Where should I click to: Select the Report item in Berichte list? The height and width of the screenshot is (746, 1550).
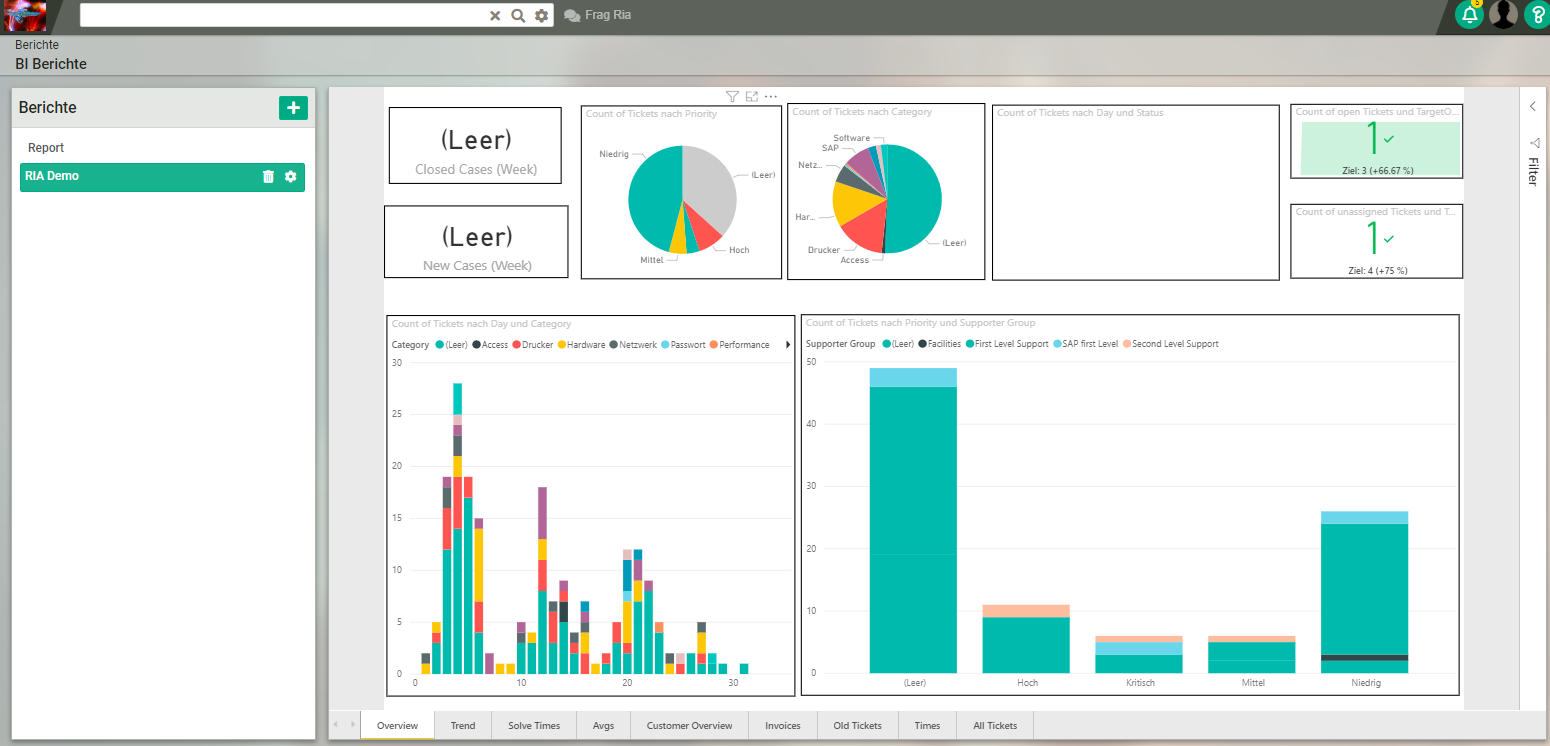tap(46, 148)
